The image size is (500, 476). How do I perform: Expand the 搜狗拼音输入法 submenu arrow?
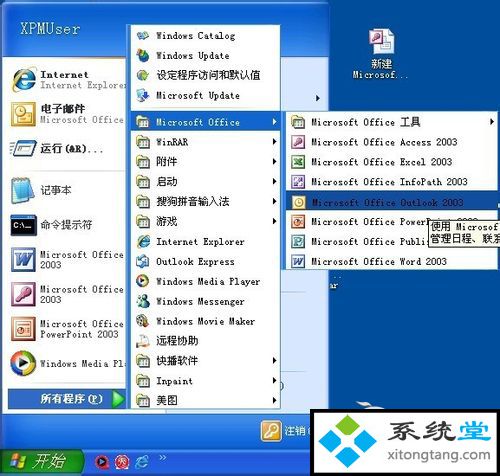[274, 201]
